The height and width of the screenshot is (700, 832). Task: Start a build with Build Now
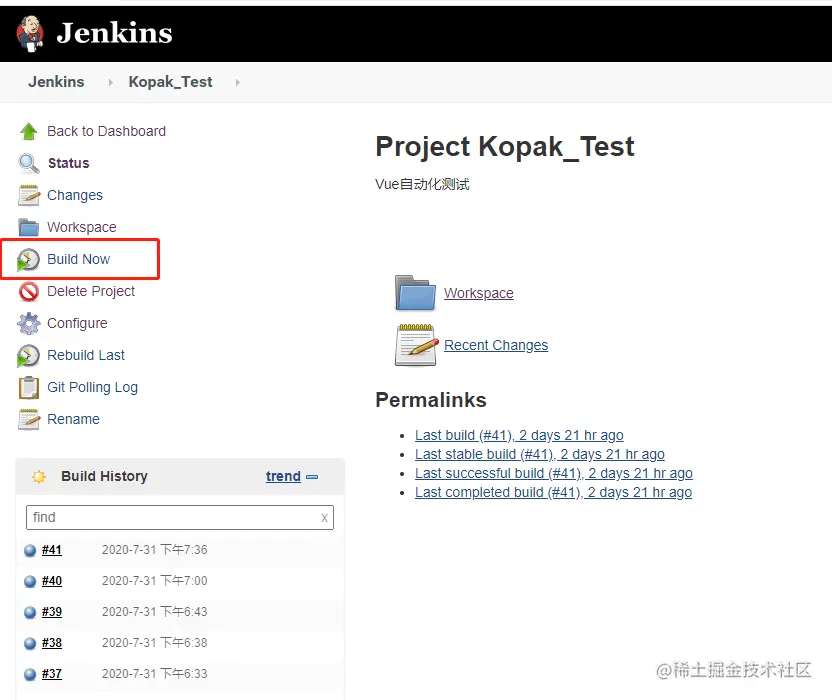(79, 259)
